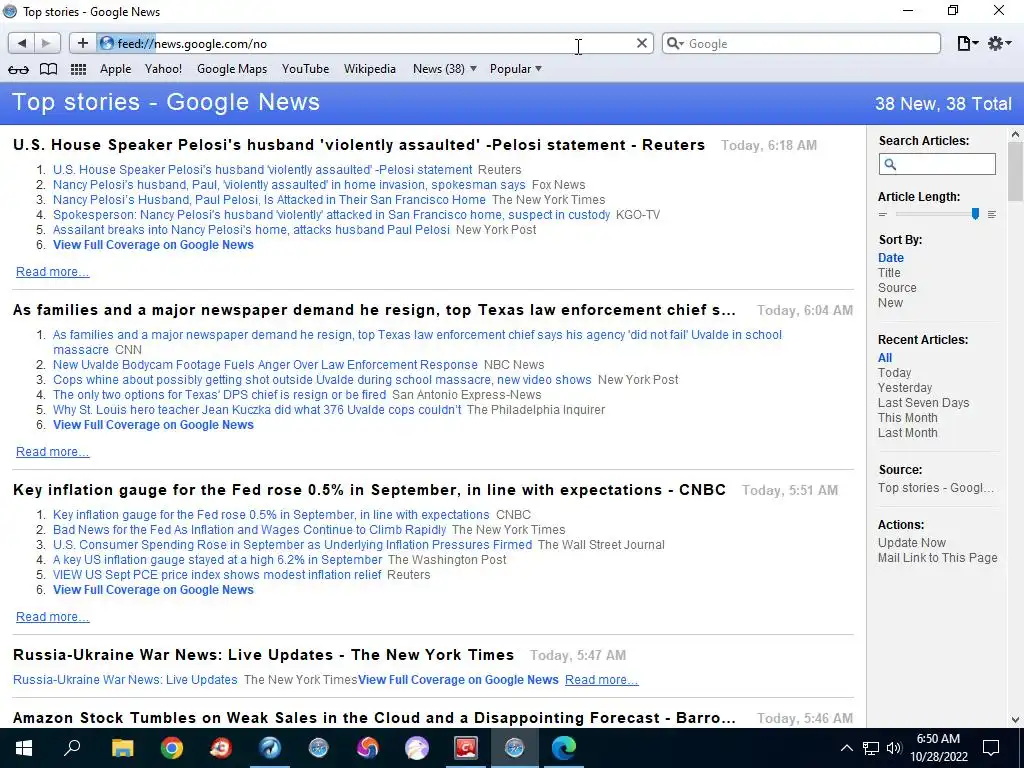Open the page menu icon
Screen dimensions: 1024x768
(967, 43)
